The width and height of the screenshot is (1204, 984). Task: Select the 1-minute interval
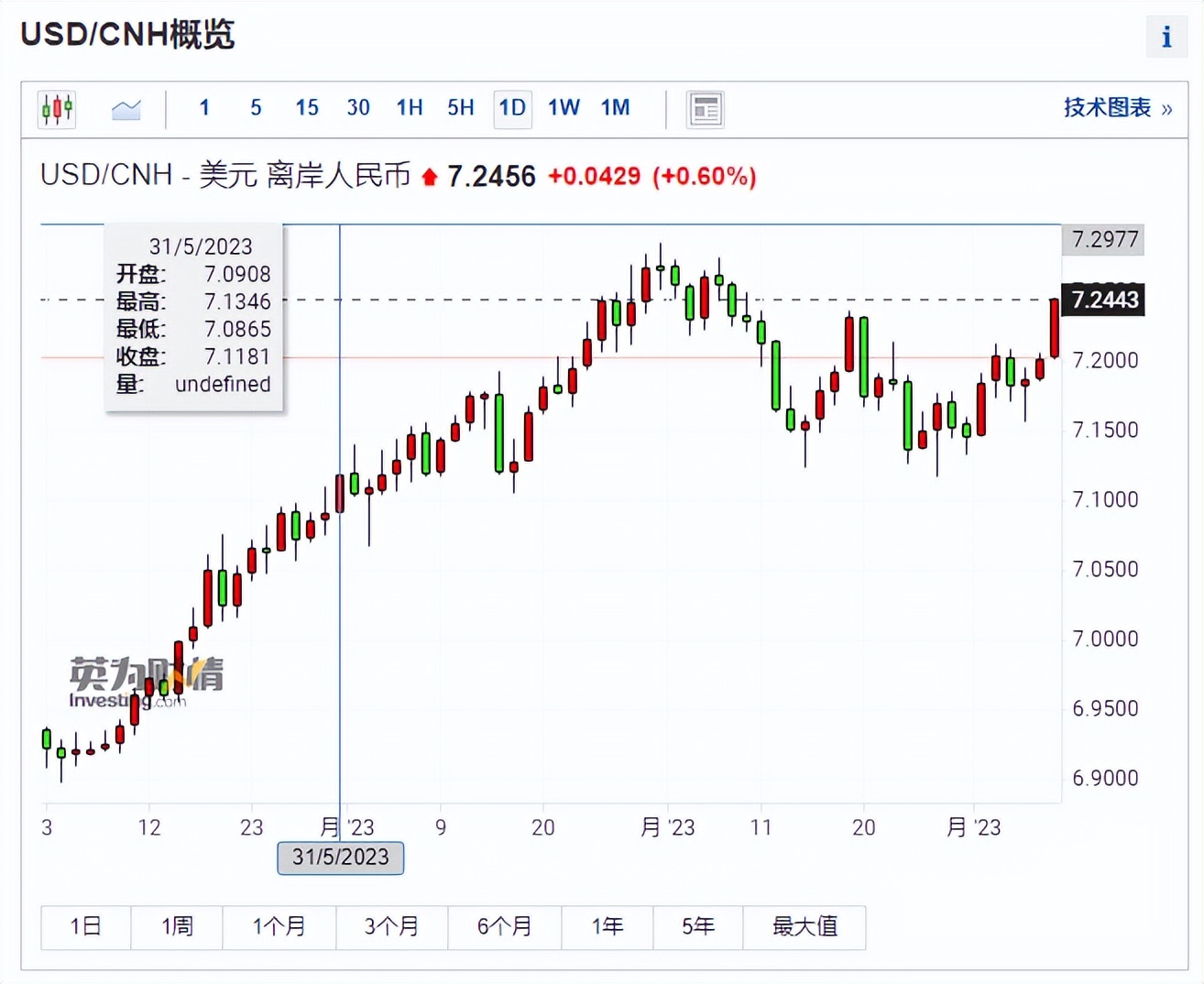coord(204,108)
